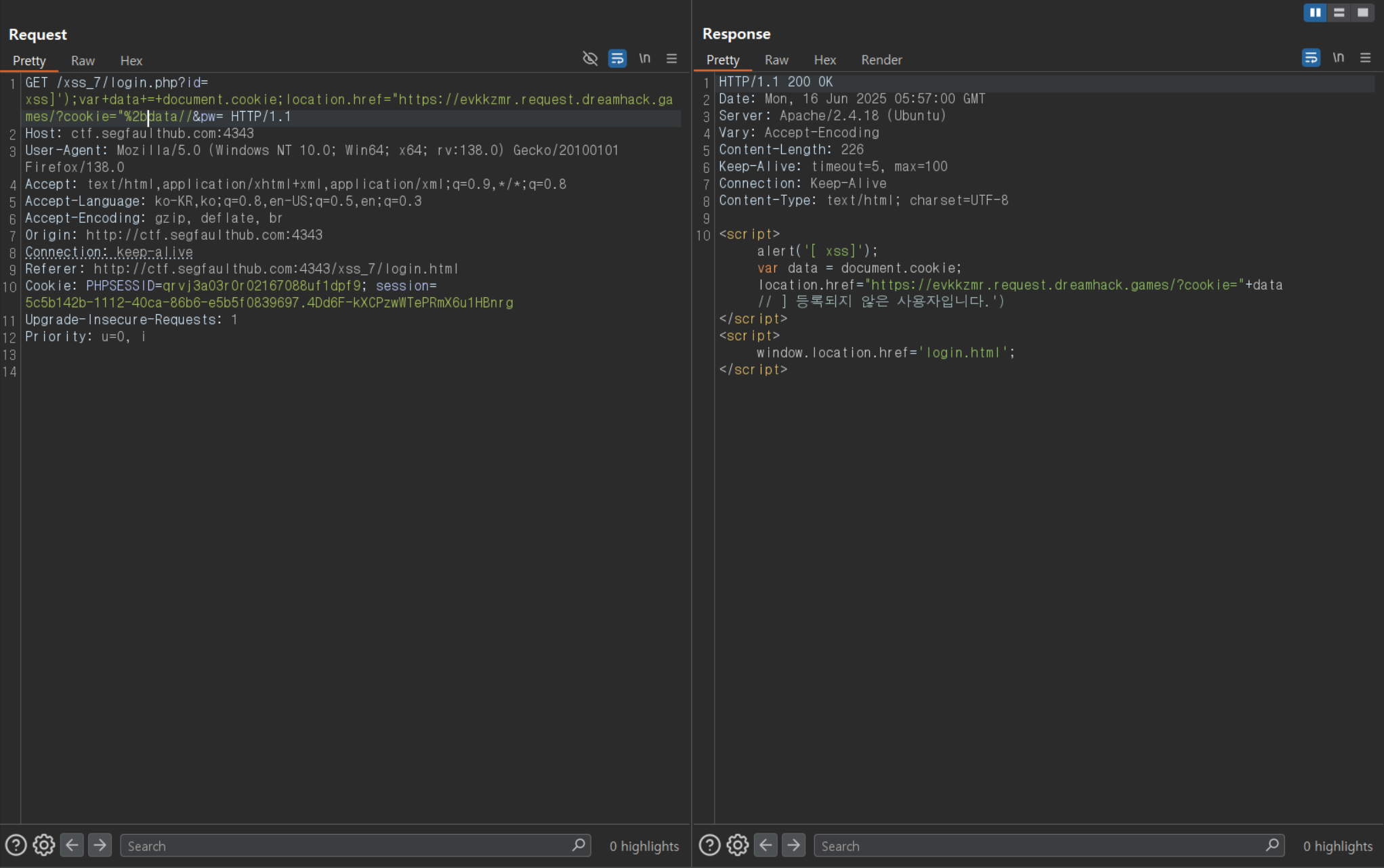The height and width of the screenshot is (868, 1384).
Task: Click 'HTTP/1.1 200 OK' status line
Action: [x=776, y=82]
